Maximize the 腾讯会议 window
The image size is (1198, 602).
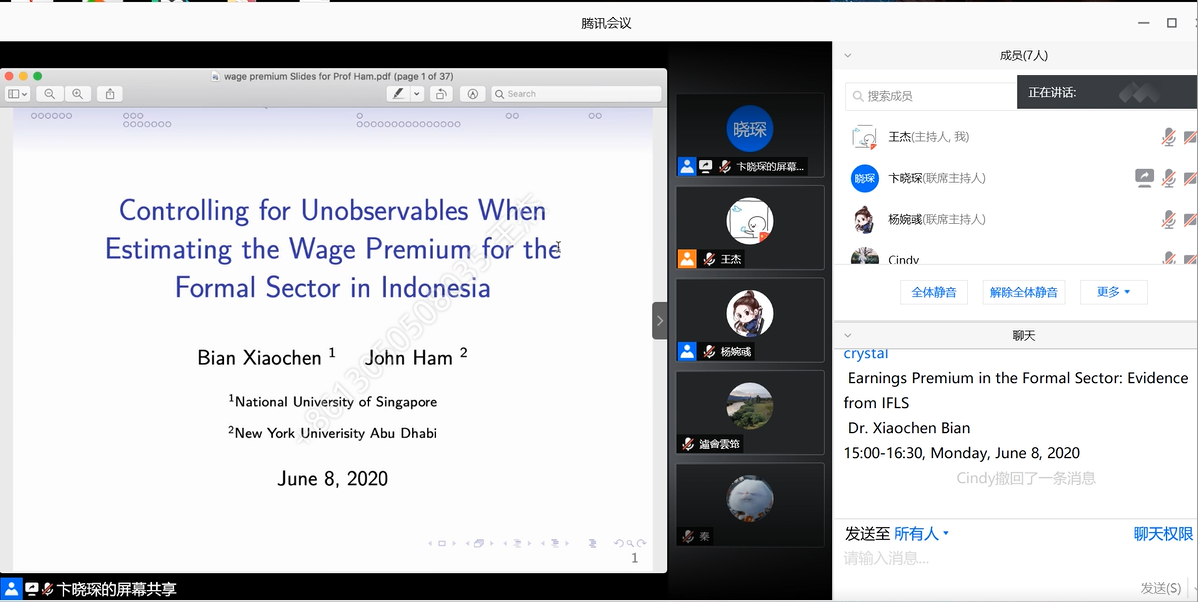(1171, 23)
